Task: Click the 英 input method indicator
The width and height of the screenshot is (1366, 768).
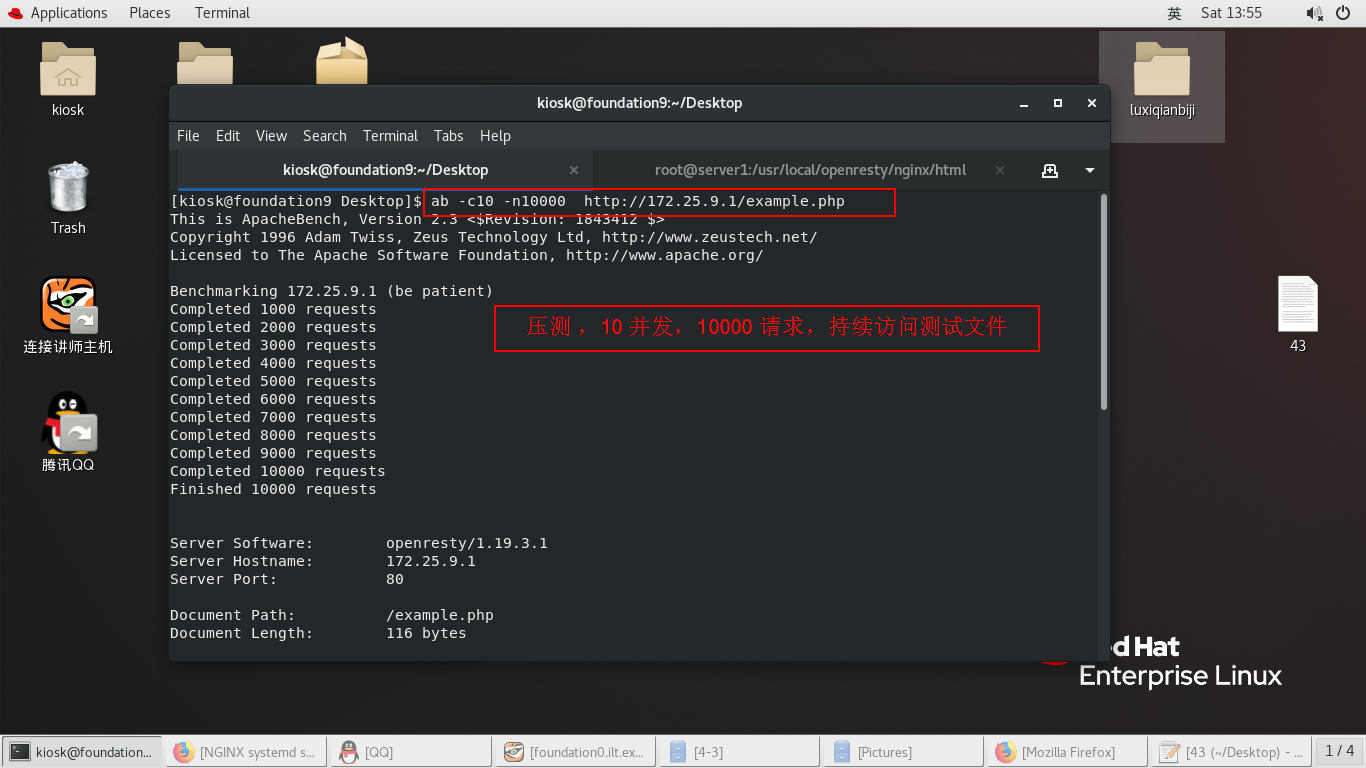Action: pos(1174,13)
